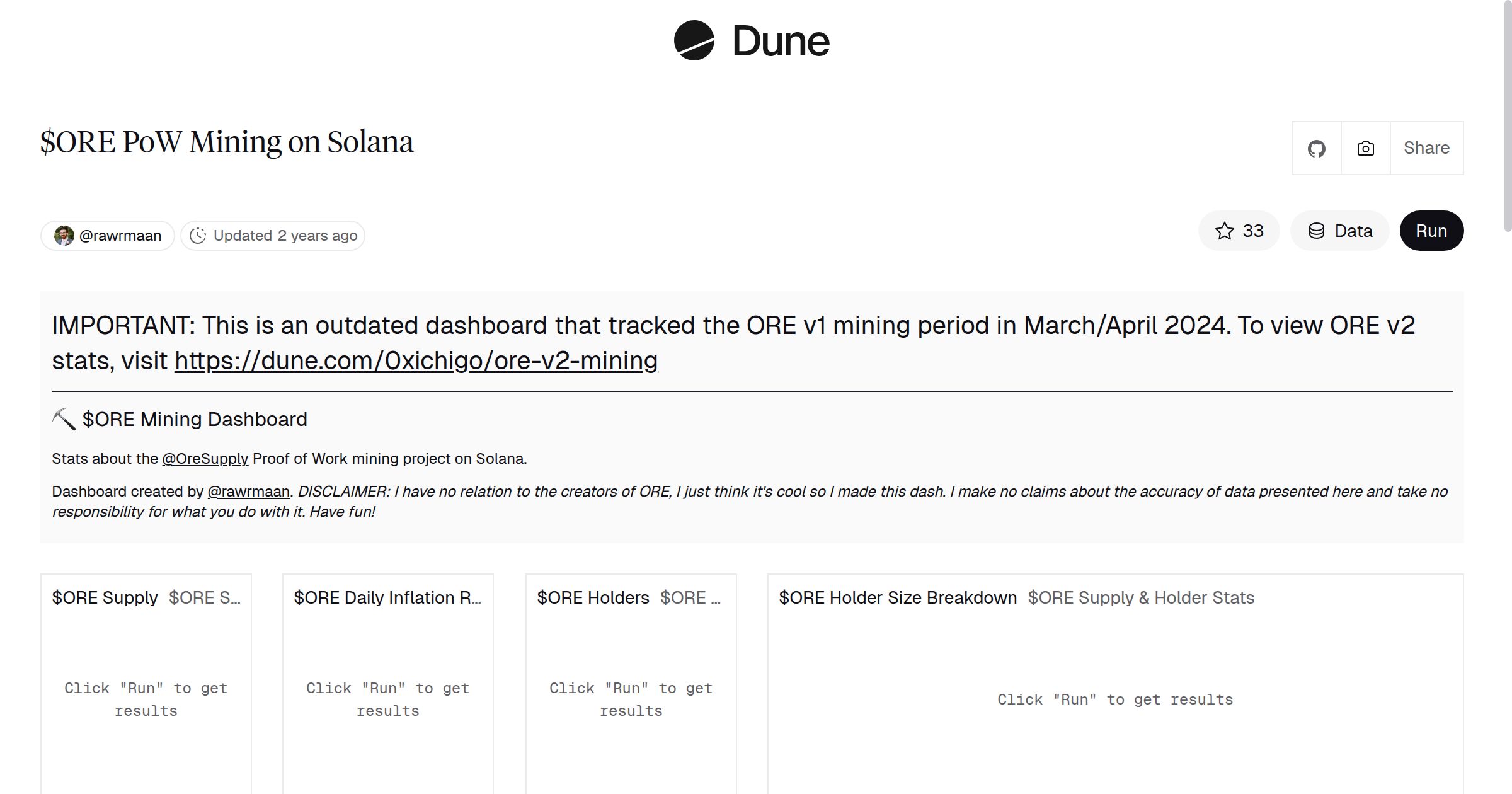Click Updated 2 years ago chip
The height and width of the screenshot is (794, 1512).
tap(273, 235)
